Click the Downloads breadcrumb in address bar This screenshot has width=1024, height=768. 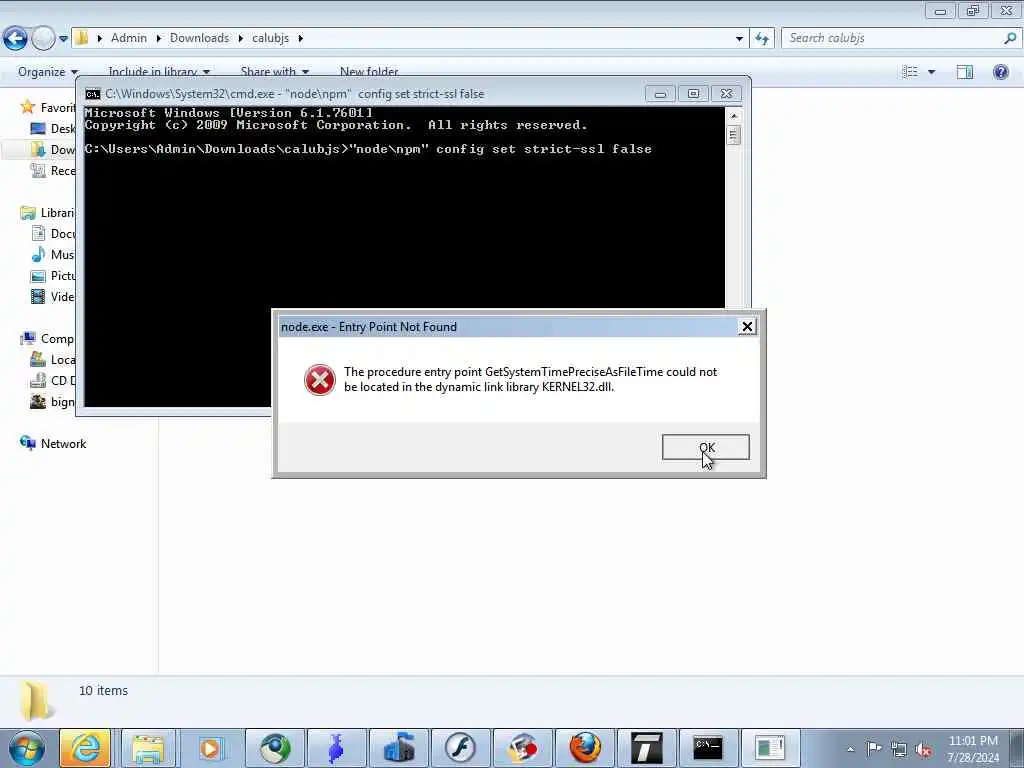tap(199, 38)
